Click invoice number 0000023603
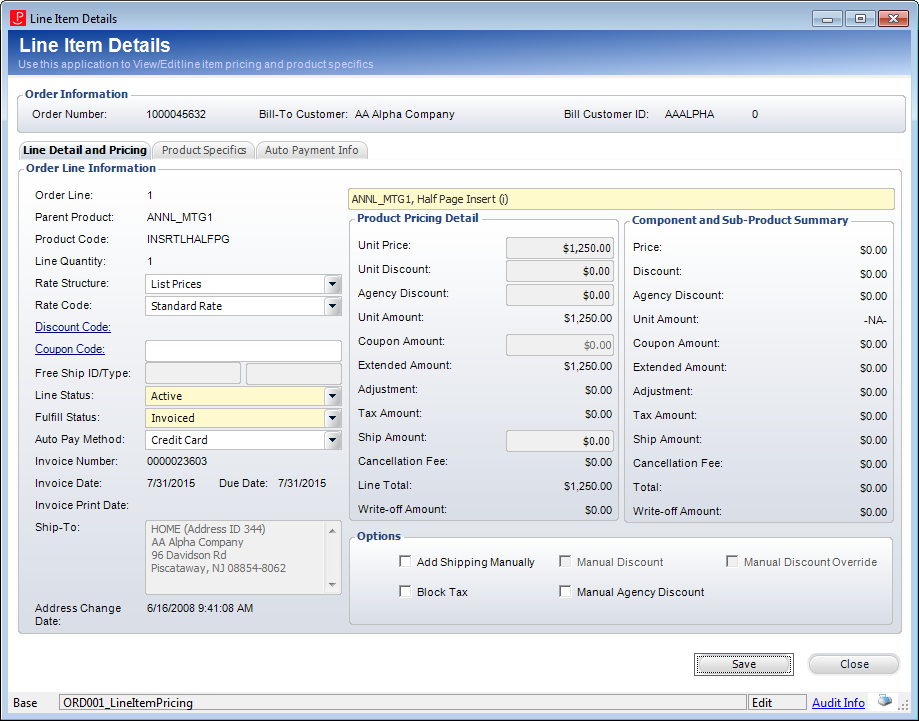The height and width of the screenshot is (721, 919). [177, 461]
